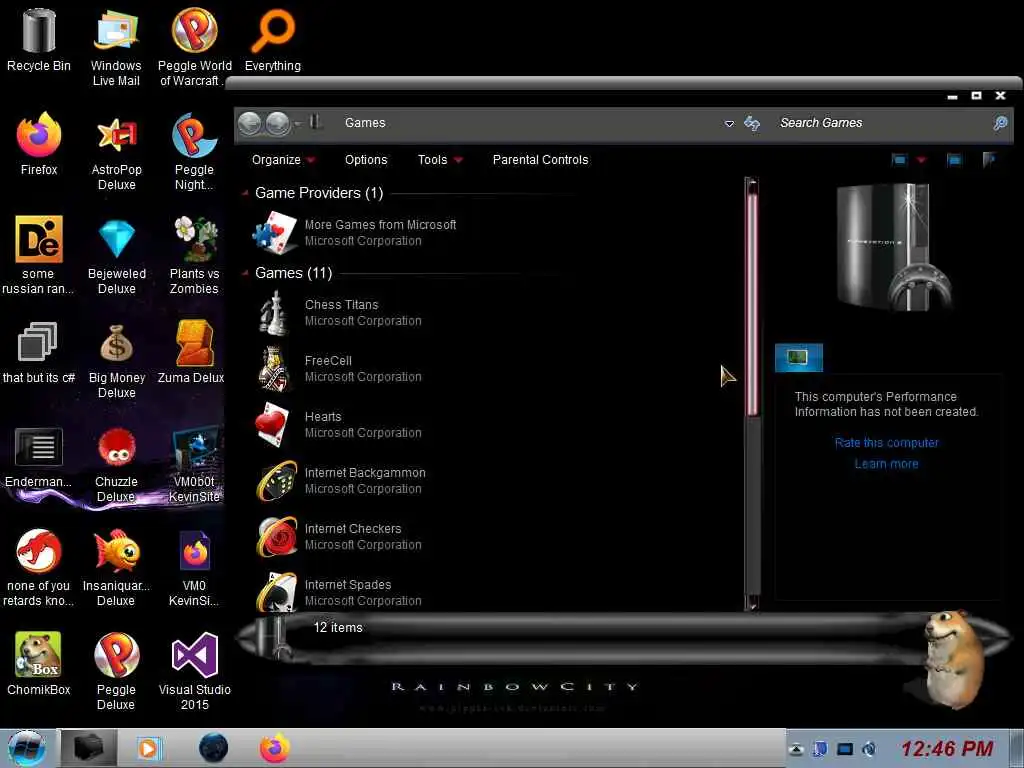
Task: Click the change view icon in toolbar
Action: pyautogui.click(x=899, y=160)
